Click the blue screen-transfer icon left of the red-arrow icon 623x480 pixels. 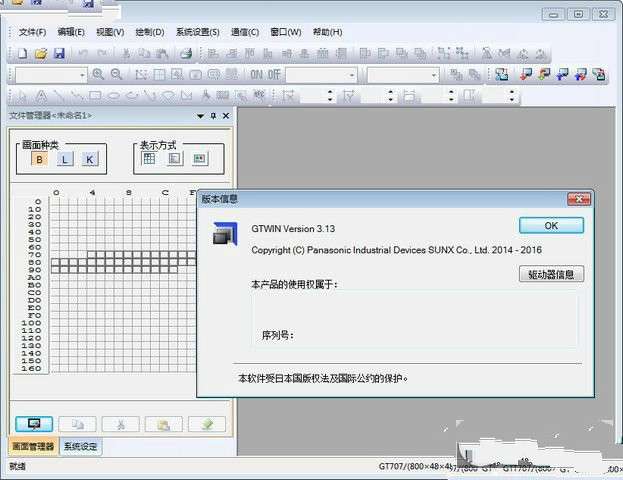501,74
